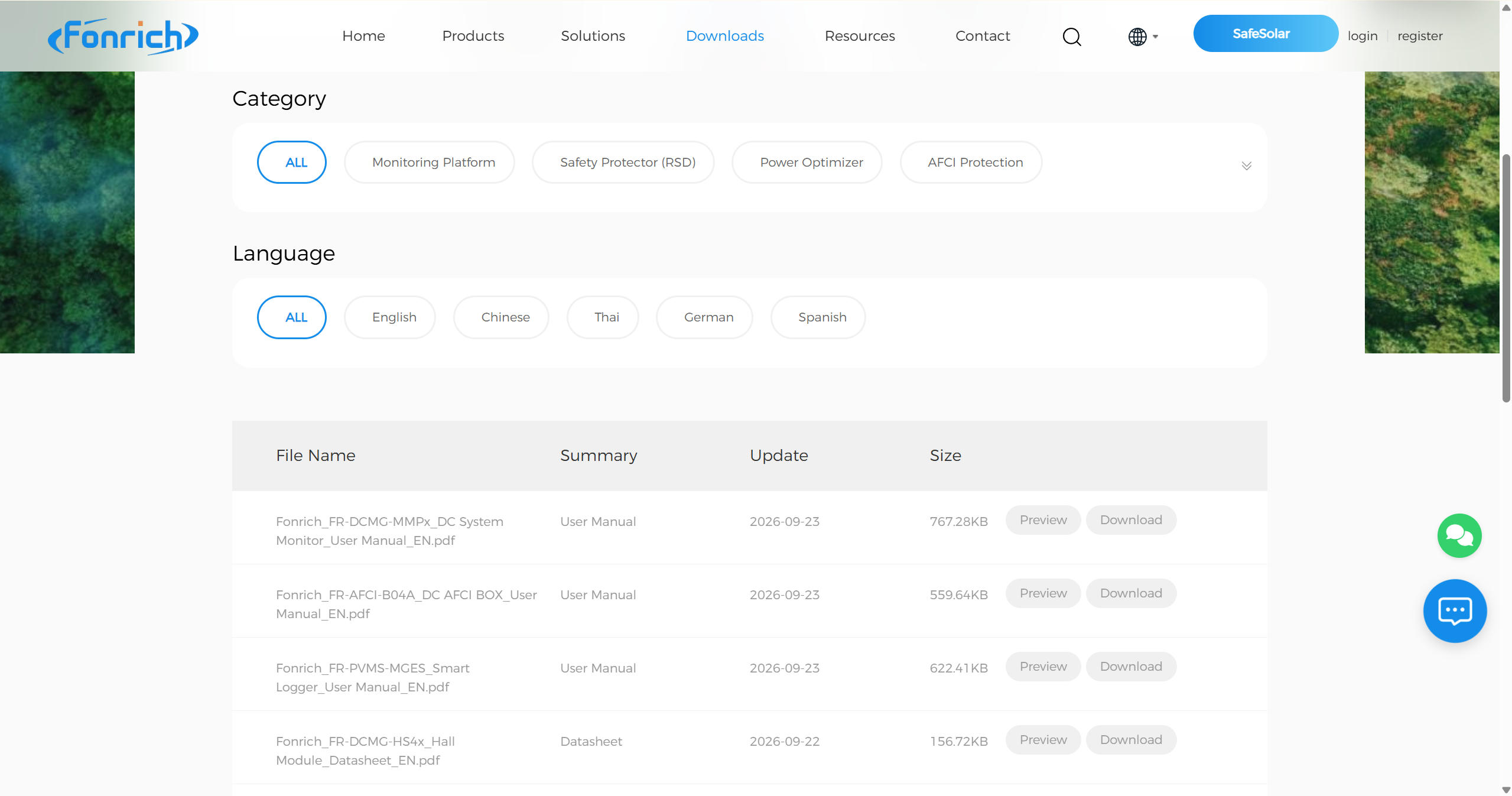Go to the Solutions menu
The width and height of the screenshot is (1512, 796).
pos(593,36)
